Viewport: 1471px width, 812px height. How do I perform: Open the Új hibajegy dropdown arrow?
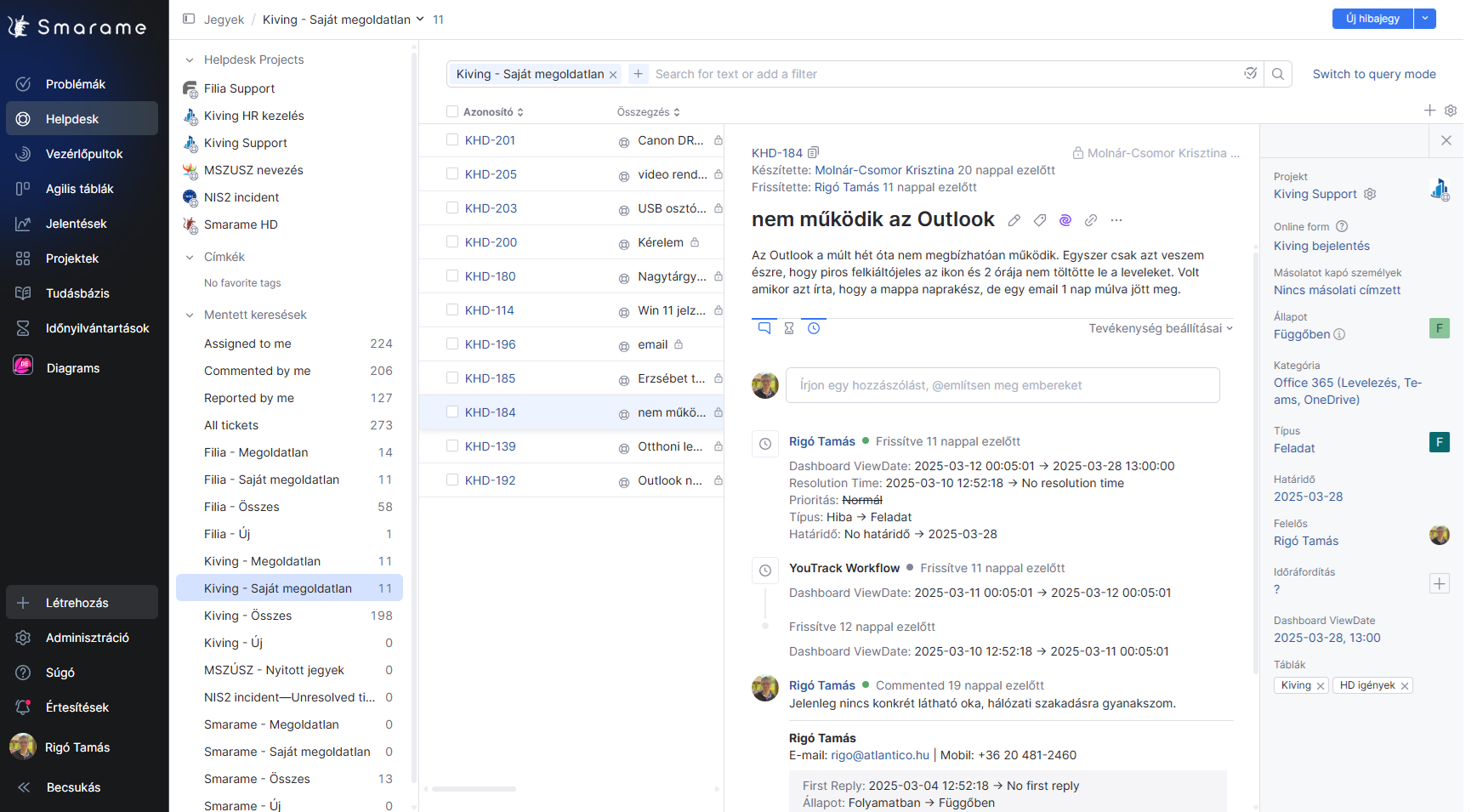coord(1425,18)
